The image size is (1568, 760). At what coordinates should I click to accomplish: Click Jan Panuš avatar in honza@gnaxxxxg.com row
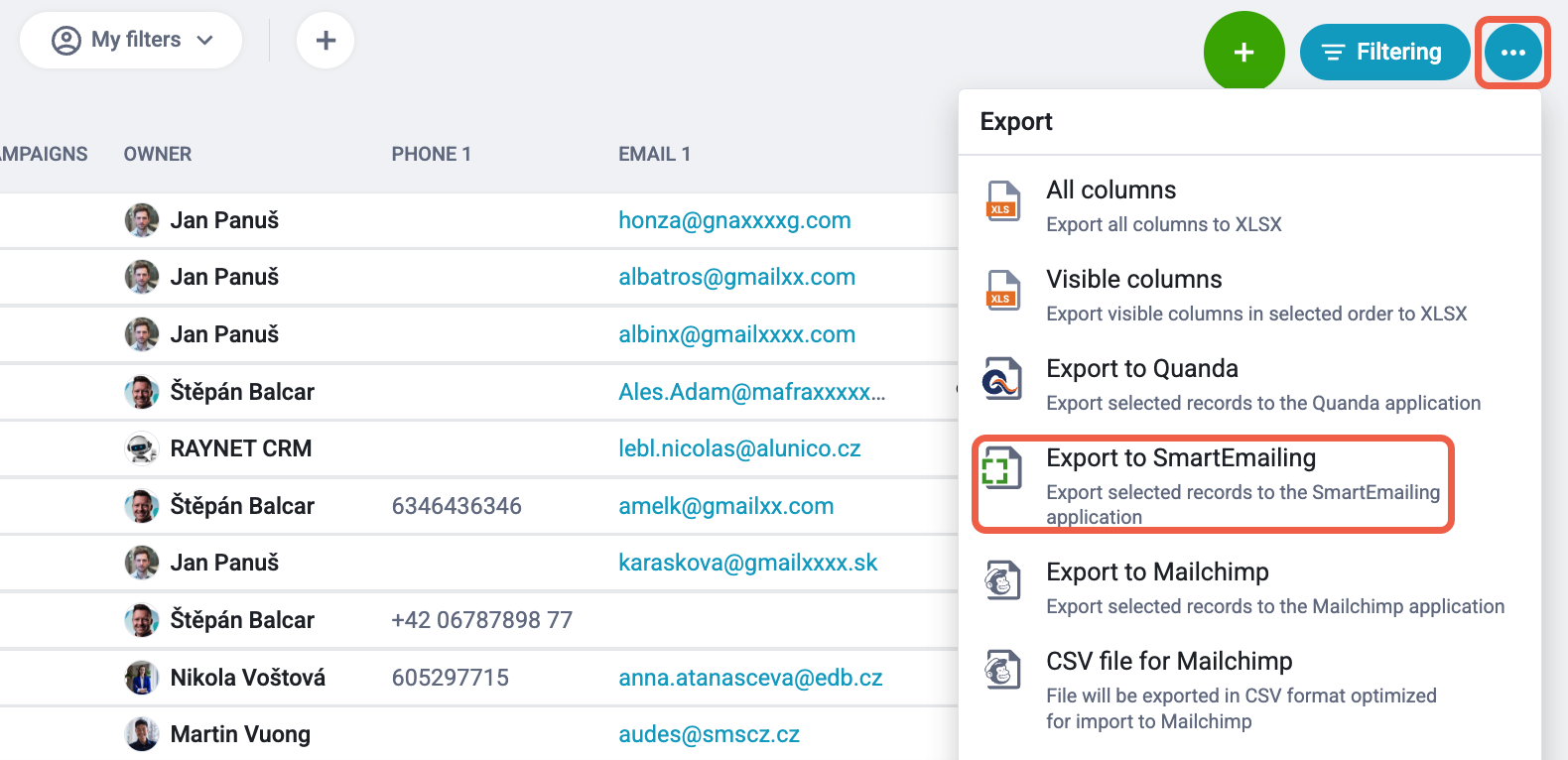[142, 220]
